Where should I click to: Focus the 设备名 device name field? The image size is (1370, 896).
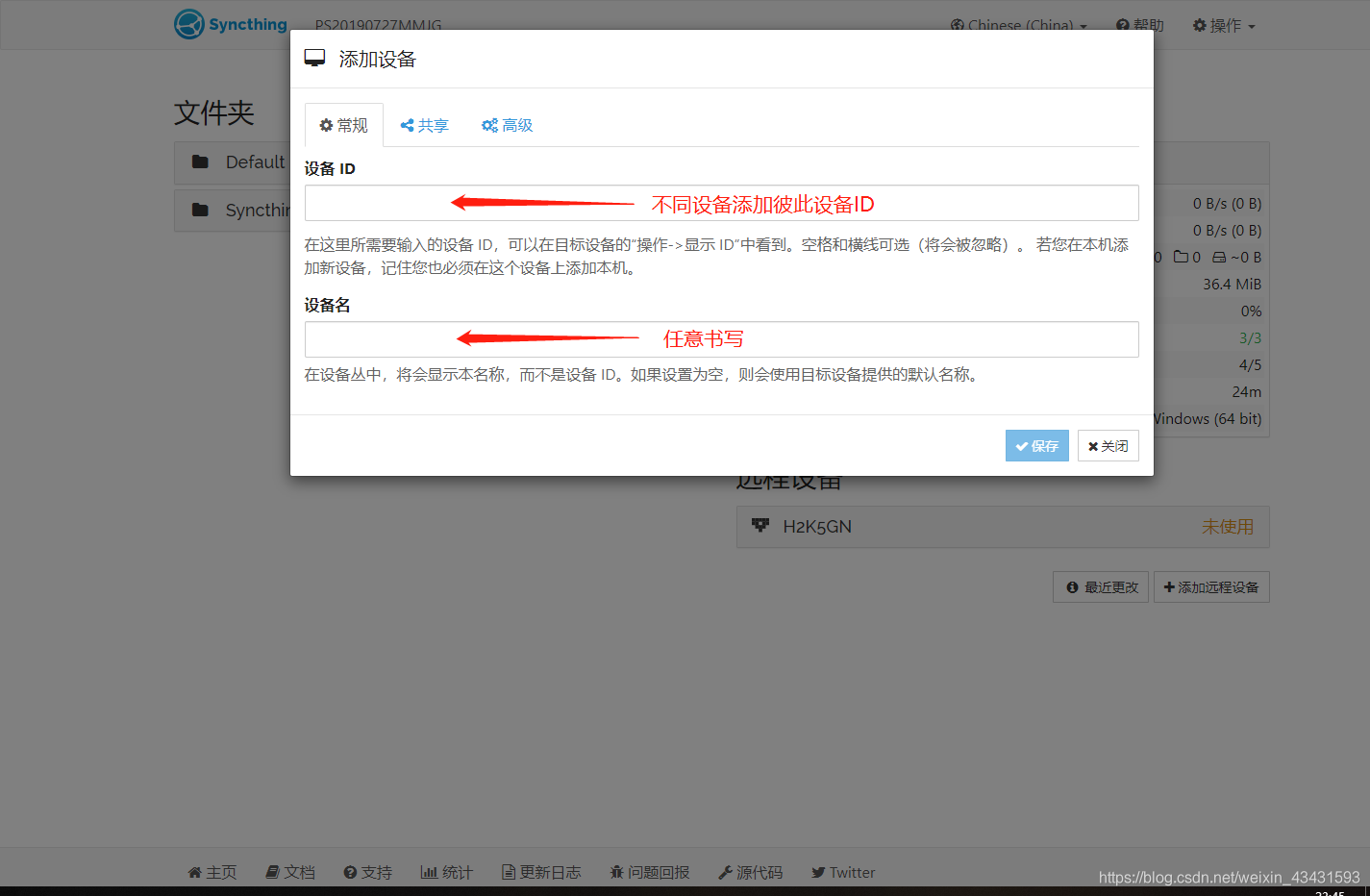tap(722, 339)
